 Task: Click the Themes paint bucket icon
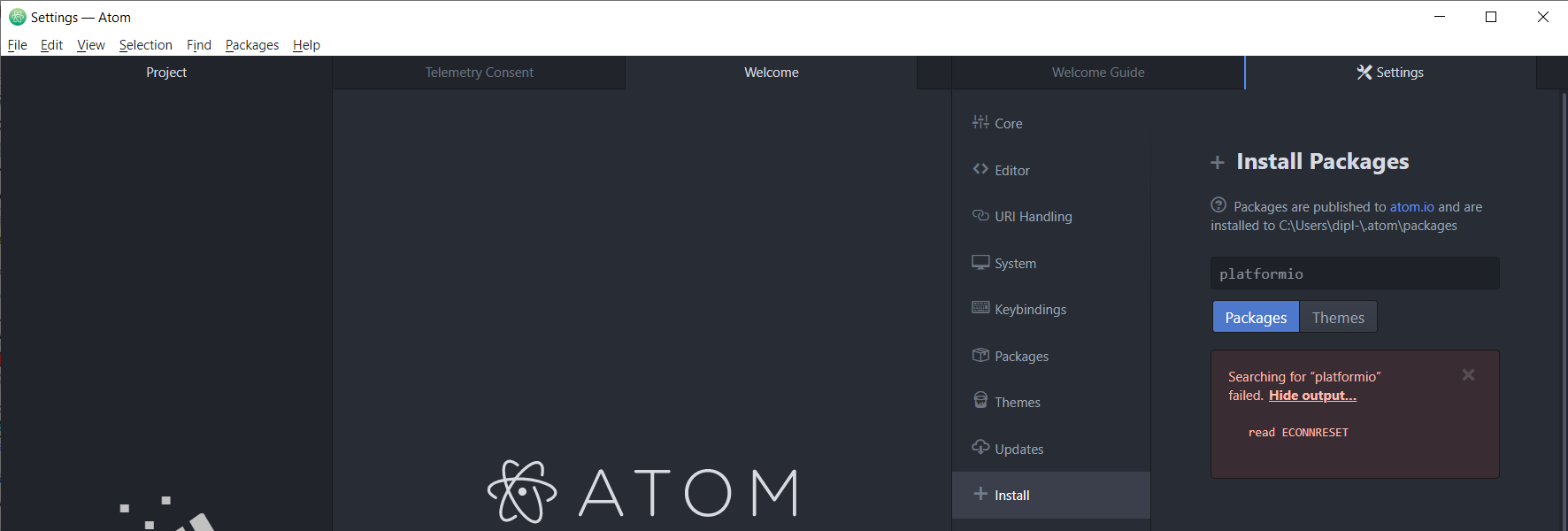980,400
